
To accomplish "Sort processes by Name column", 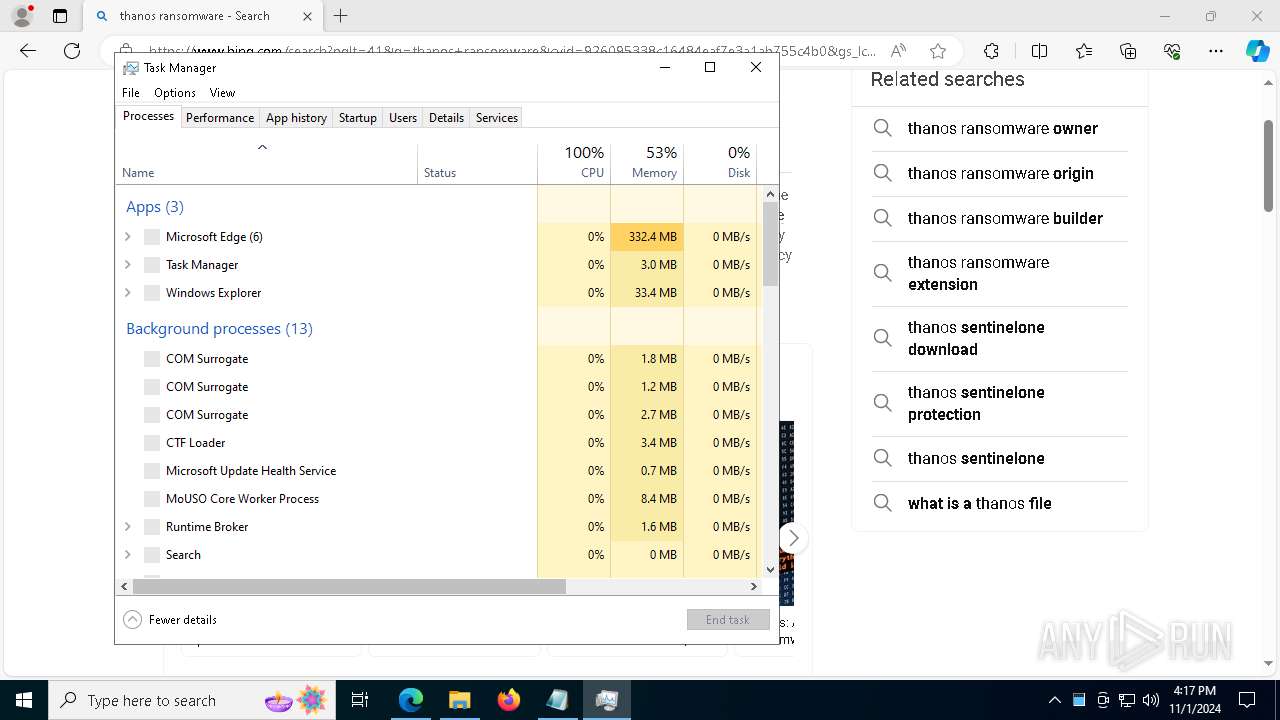I will pyautogui.click(x=266, y=164).
